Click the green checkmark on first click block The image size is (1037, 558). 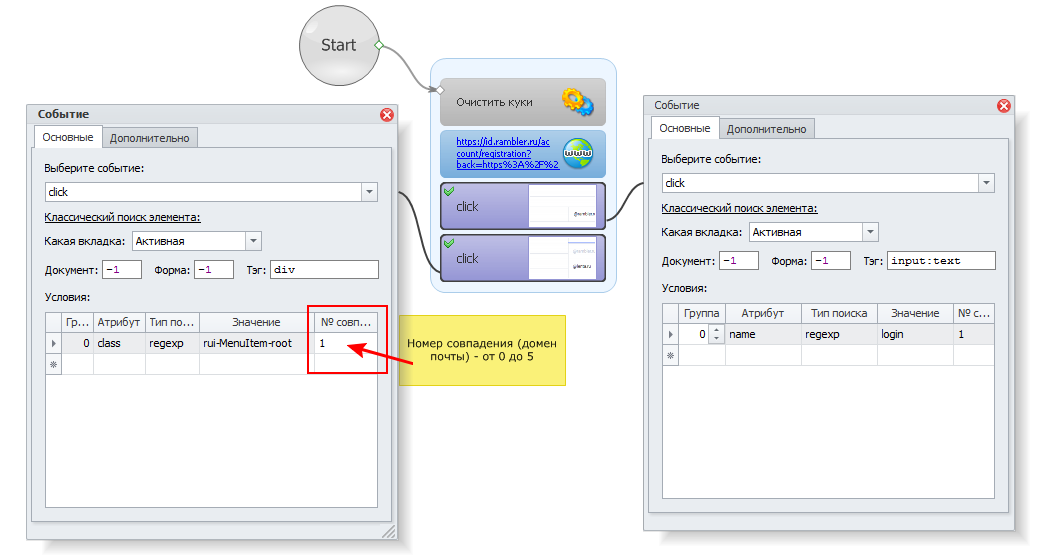tap(449, 191)
